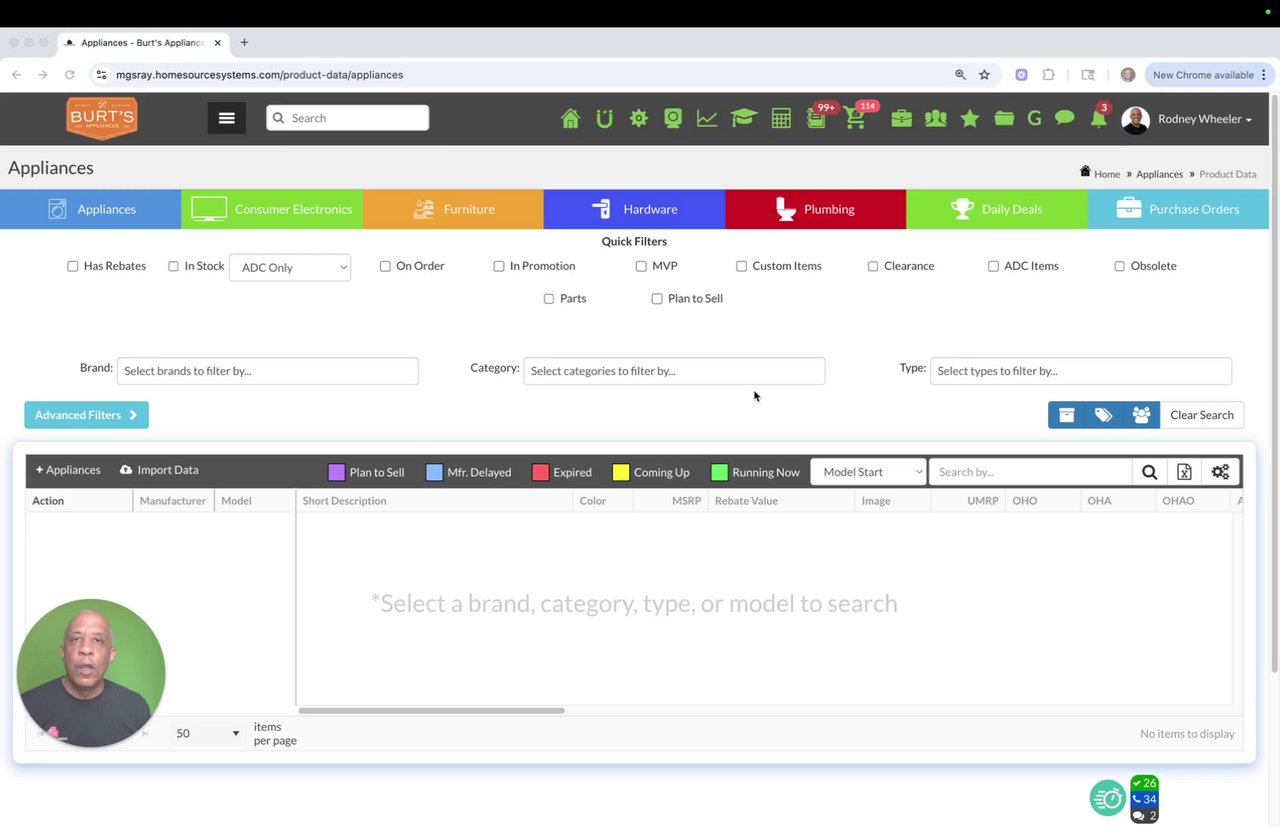Open the briefcase icon
The height and width of the screenshot is (827, 1280).
(x=901, y=118)
